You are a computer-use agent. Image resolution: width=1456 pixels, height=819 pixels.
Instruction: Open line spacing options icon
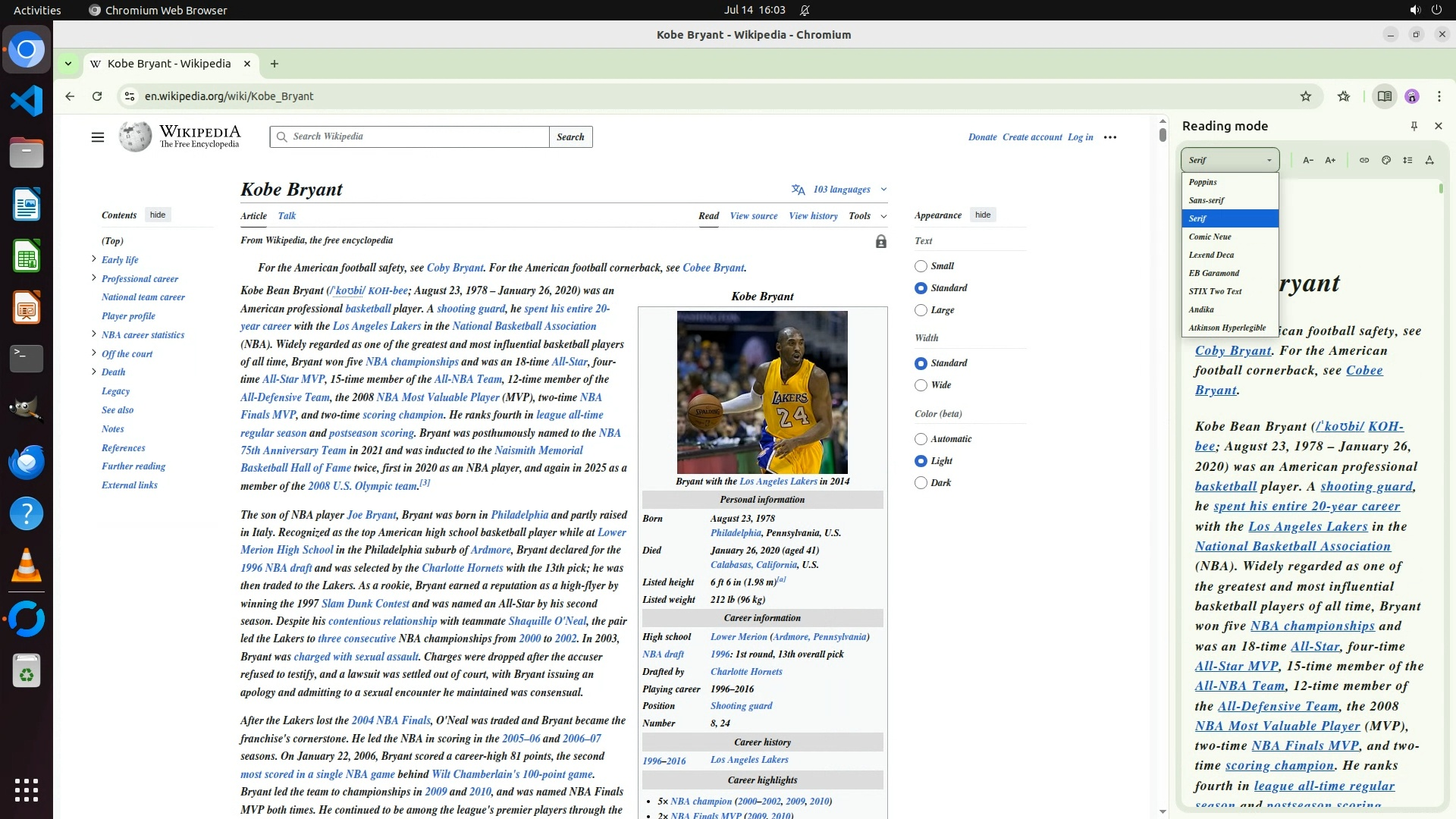tap(1407, 160)
